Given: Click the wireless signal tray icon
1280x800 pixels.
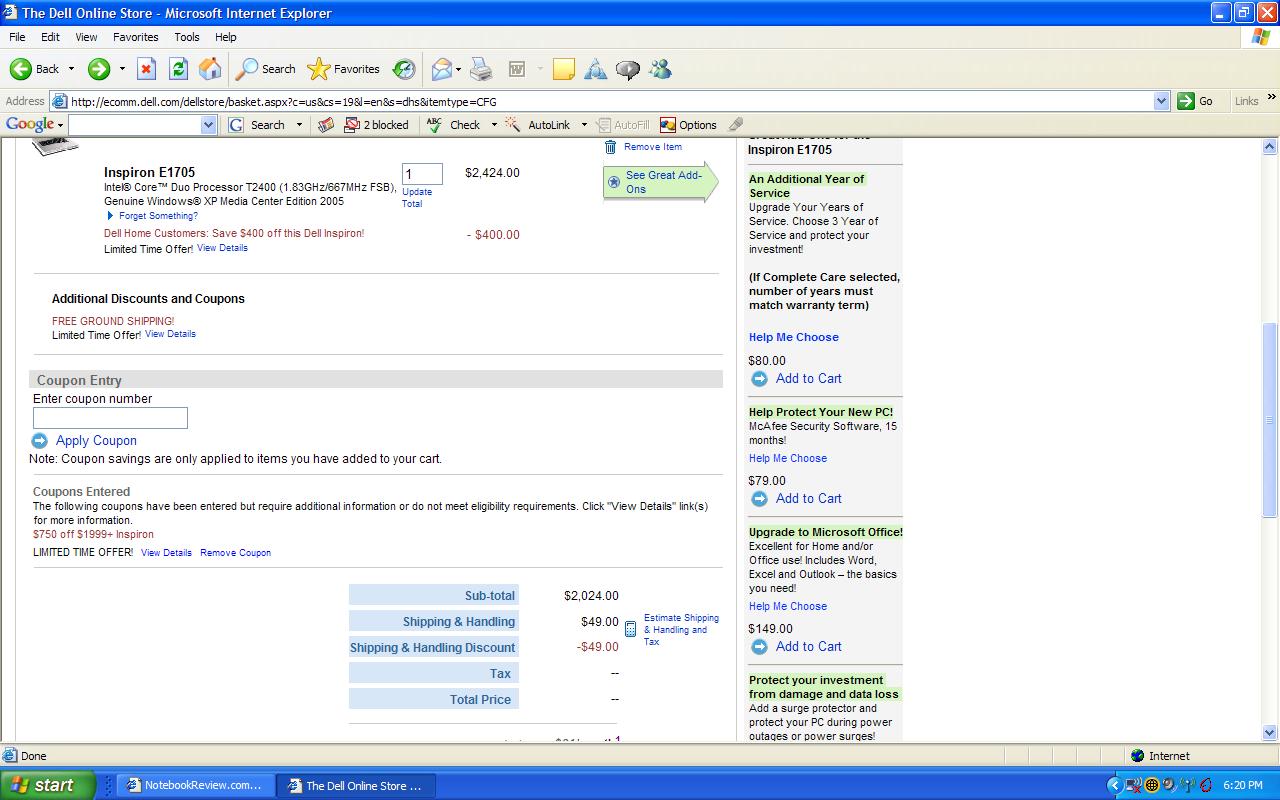Looking at the screenshot, I should point(1187,785).
